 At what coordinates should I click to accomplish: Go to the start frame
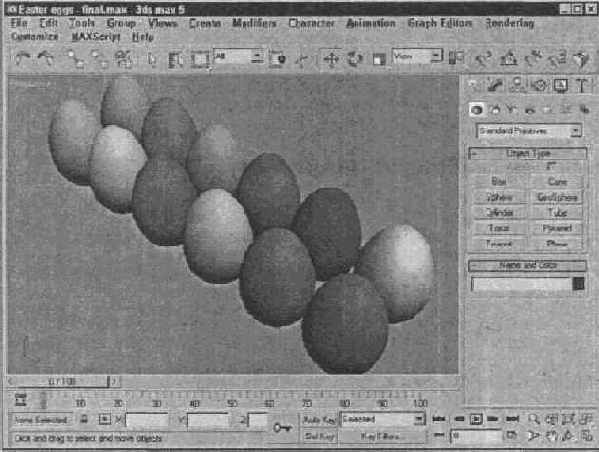[x=439, y=420]
